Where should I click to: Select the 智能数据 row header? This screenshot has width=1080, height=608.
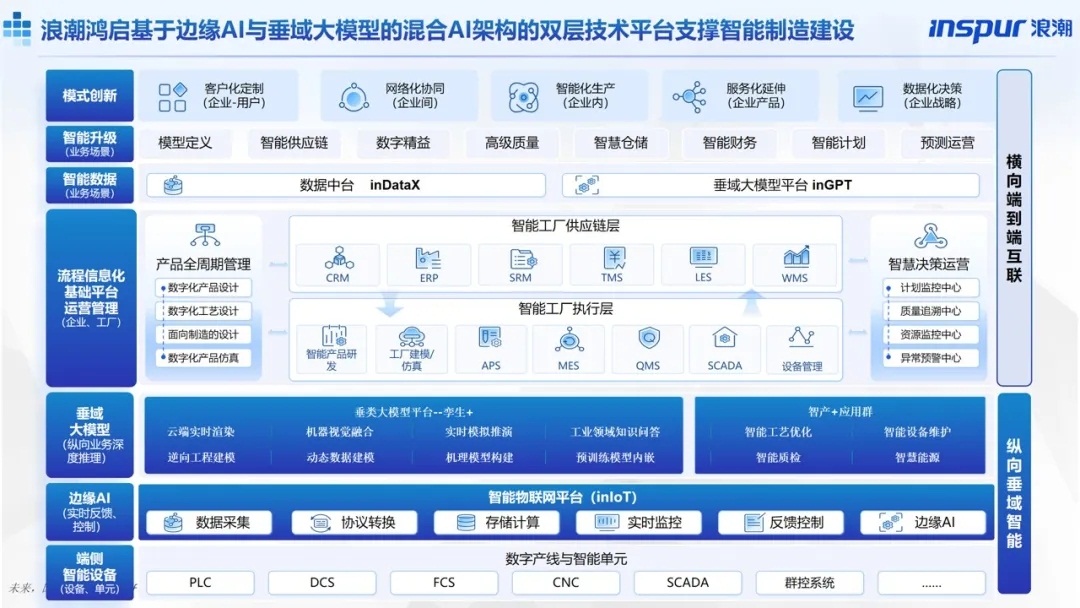pos(90,185)
